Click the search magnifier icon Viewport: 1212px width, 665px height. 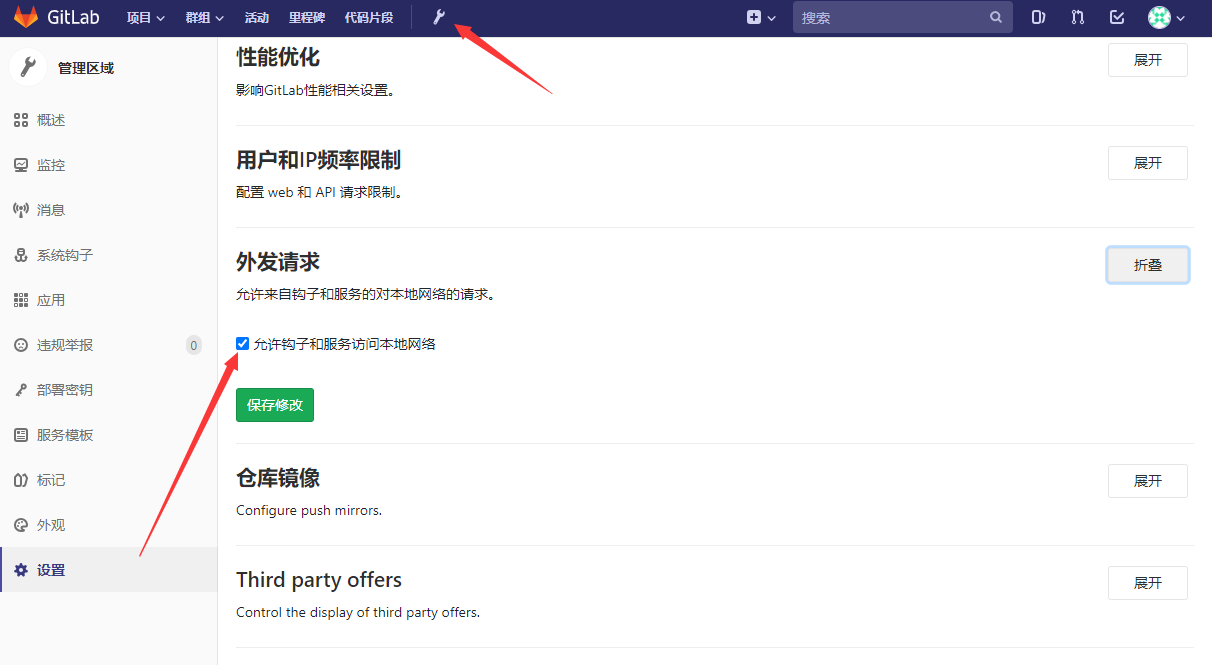coord(996,17)
